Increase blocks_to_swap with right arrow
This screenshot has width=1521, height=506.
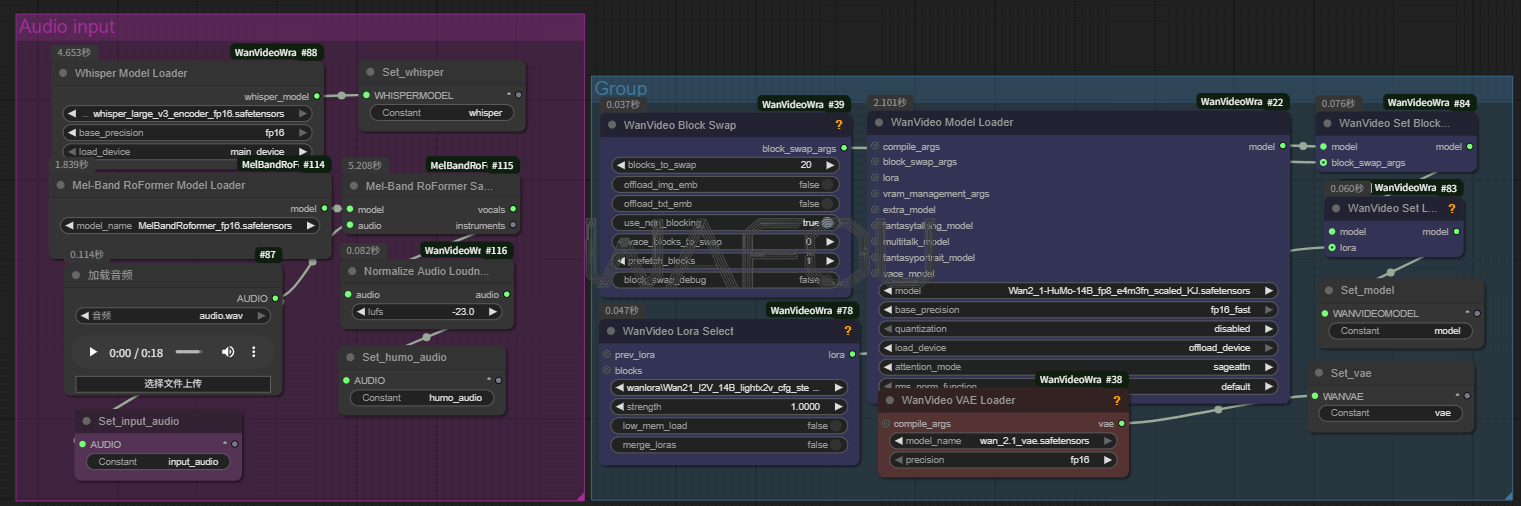click(x=832, y=165)
